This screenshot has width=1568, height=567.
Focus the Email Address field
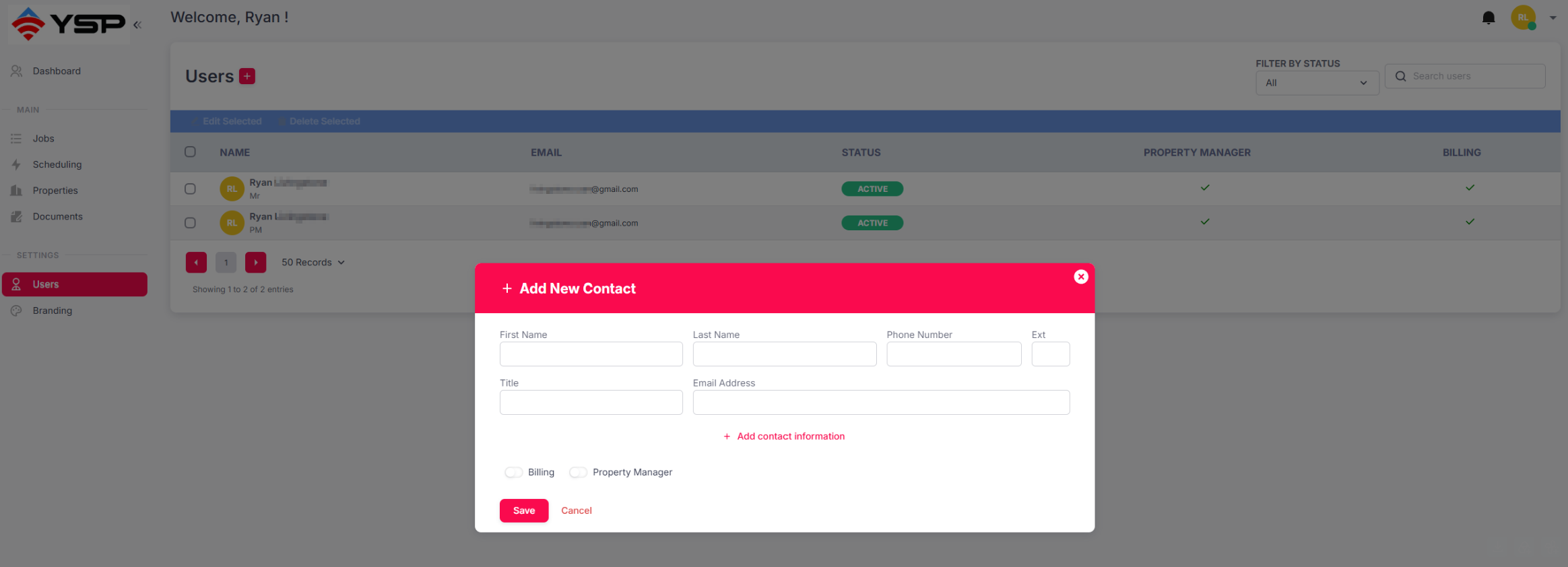pyautogui.click(x=881, y=403)
